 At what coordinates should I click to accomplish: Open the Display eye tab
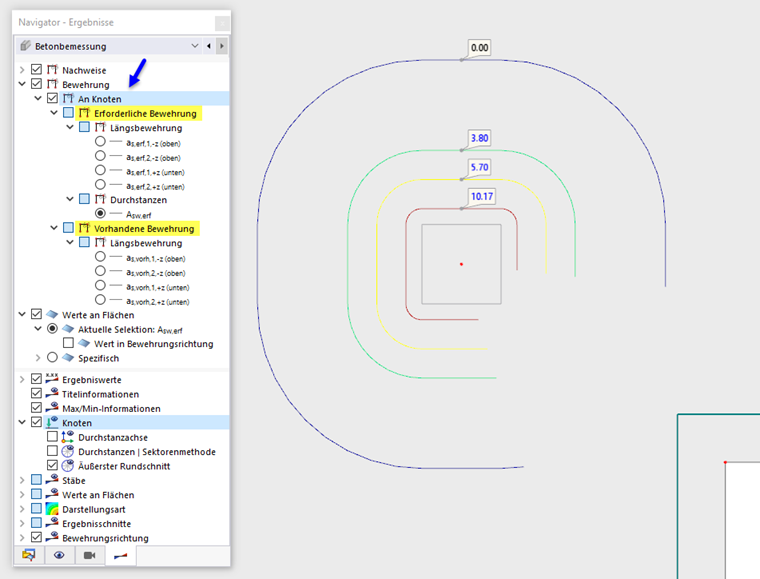pyautogui.click(x=59, y=555)
